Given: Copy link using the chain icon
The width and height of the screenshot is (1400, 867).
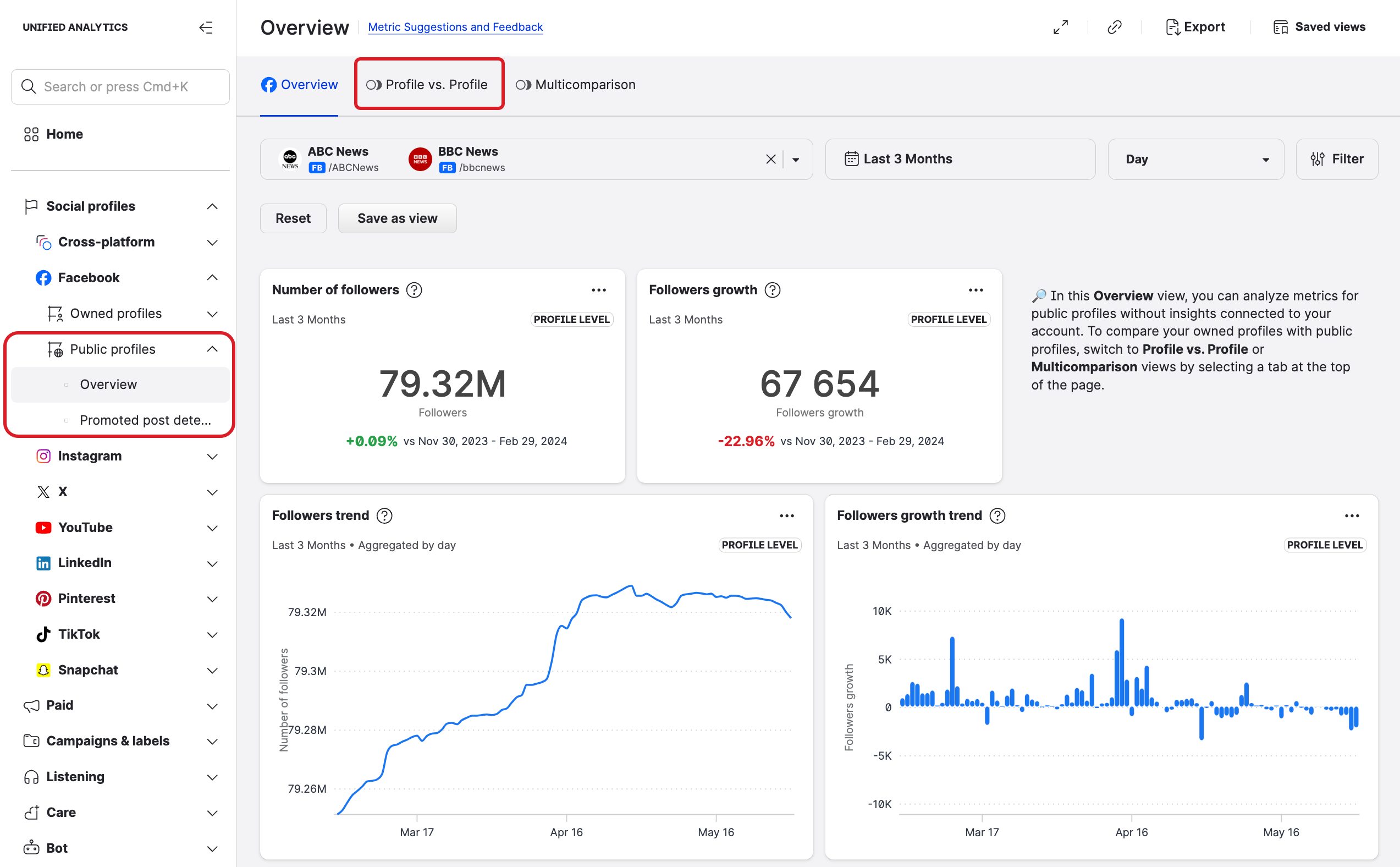Looking at the screenshot, I should coord(1114,27).
